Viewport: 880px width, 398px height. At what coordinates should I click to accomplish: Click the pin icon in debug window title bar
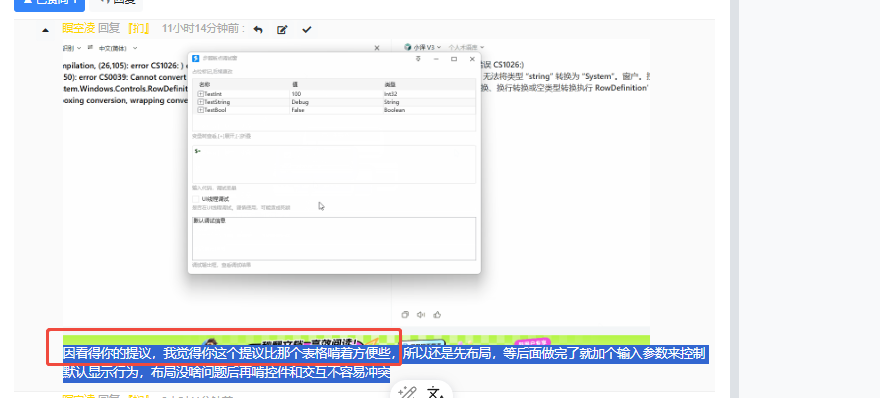pyautogui.click(x=418, y=58)
